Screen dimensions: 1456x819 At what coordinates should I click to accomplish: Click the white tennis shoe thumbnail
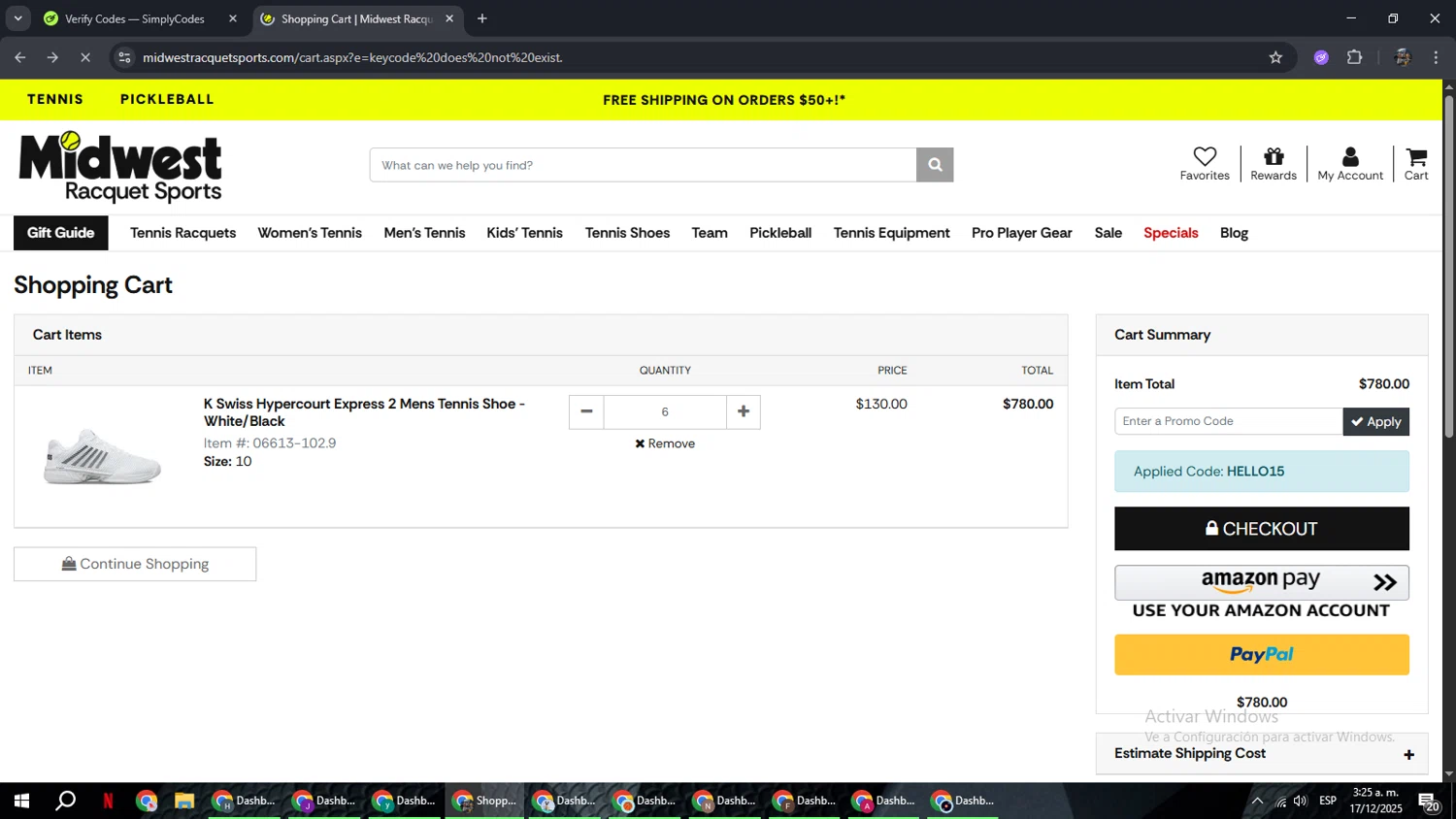pyautogui.click(x=102, y=456)
